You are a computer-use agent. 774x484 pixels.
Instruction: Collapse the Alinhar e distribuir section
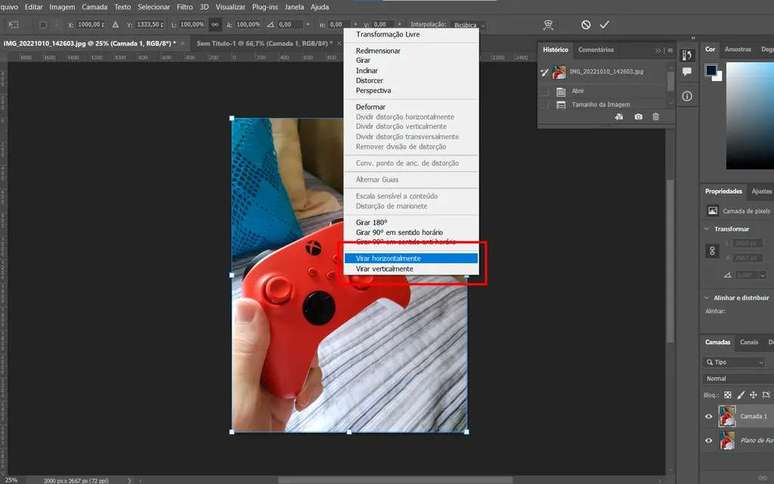tap(707, 298)
